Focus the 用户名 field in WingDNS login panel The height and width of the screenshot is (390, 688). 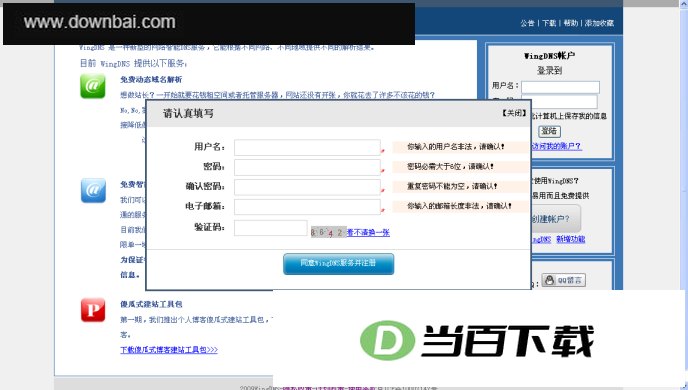(560, 87)
